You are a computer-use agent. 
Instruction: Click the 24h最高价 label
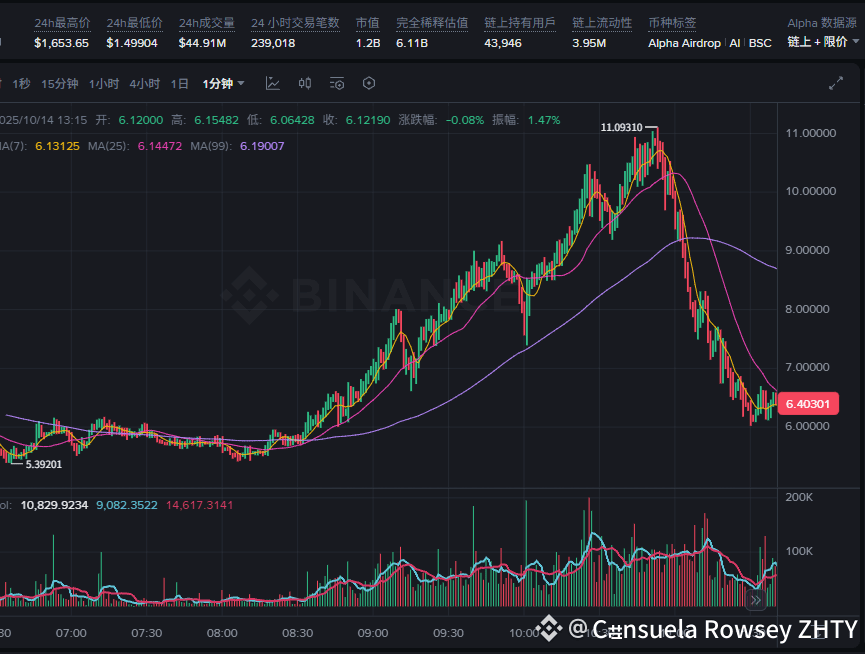tap(62, 23)
